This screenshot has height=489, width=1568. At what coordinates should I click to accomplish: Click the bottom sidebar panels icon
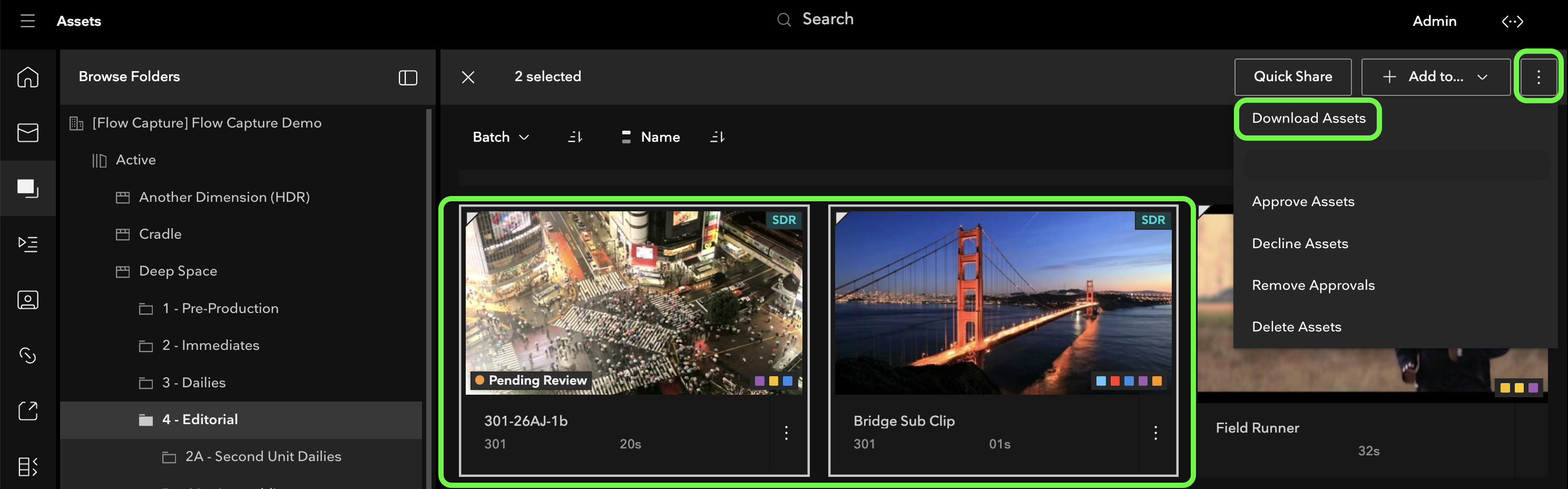pos(28,466)
